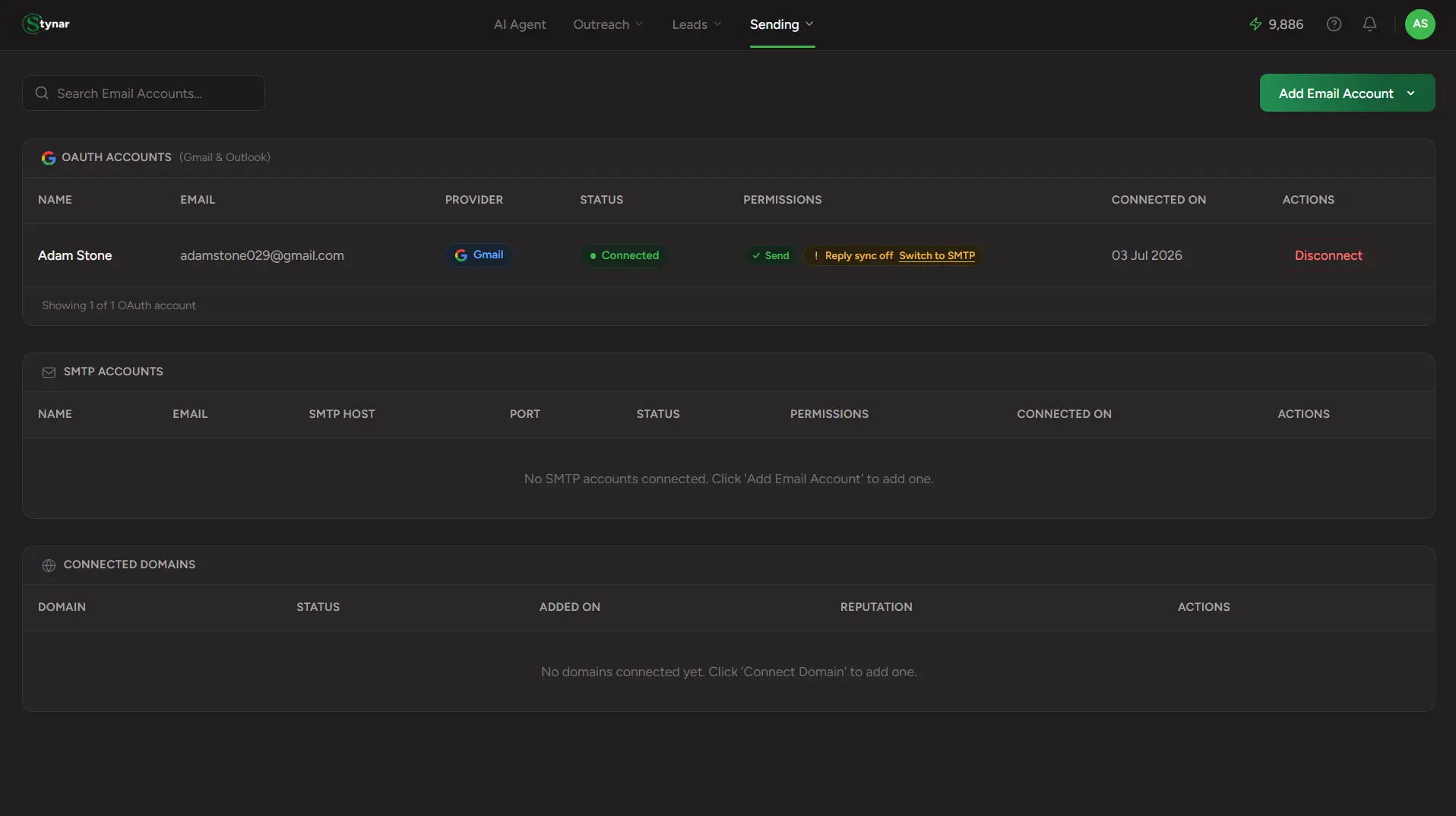Open the AS user avatar menu
This screenshot has height=816, width=1456.
(1420, 24)
